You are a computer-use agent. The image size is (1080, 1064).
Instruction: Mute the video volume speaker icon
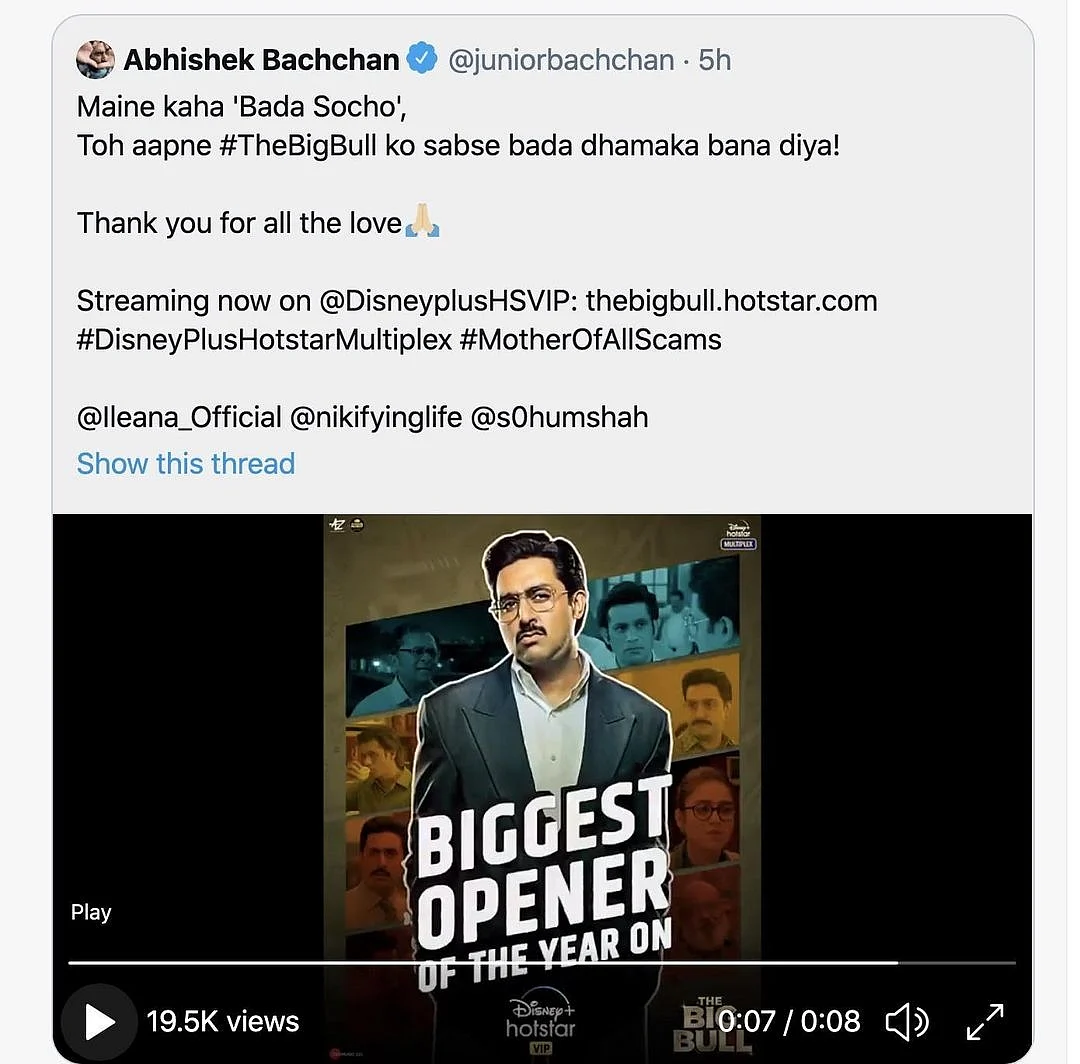click(x=906, y=1021)
